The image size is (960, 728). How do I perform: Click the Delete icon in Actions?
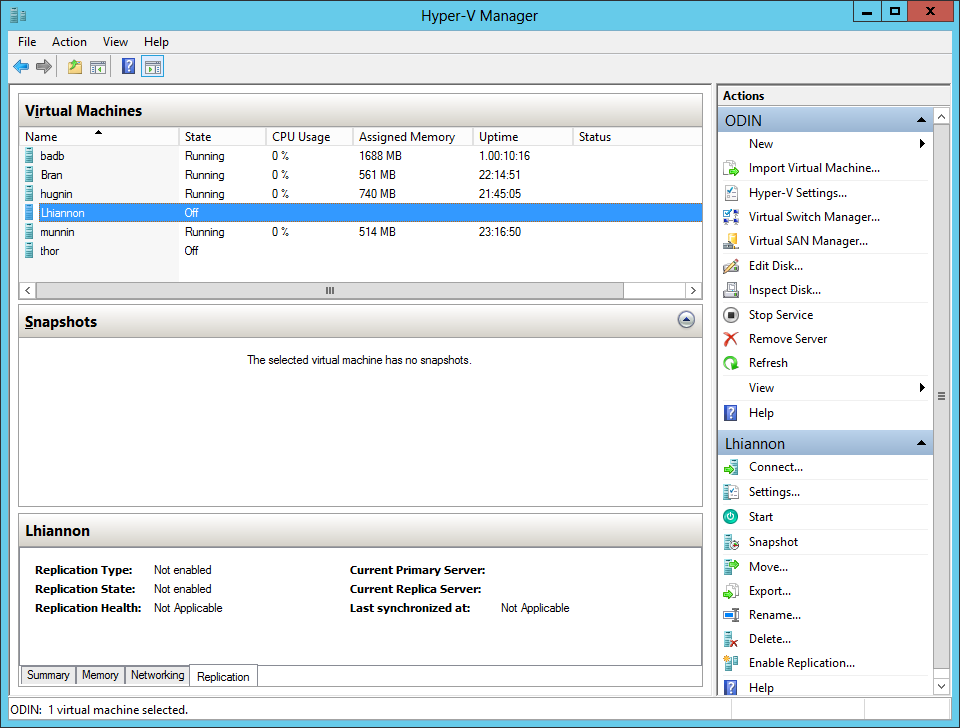click(731, 639)
